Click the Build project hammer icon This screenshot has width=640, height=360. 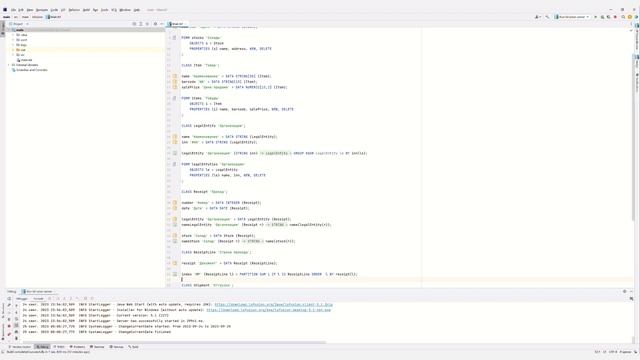[547, 17]
